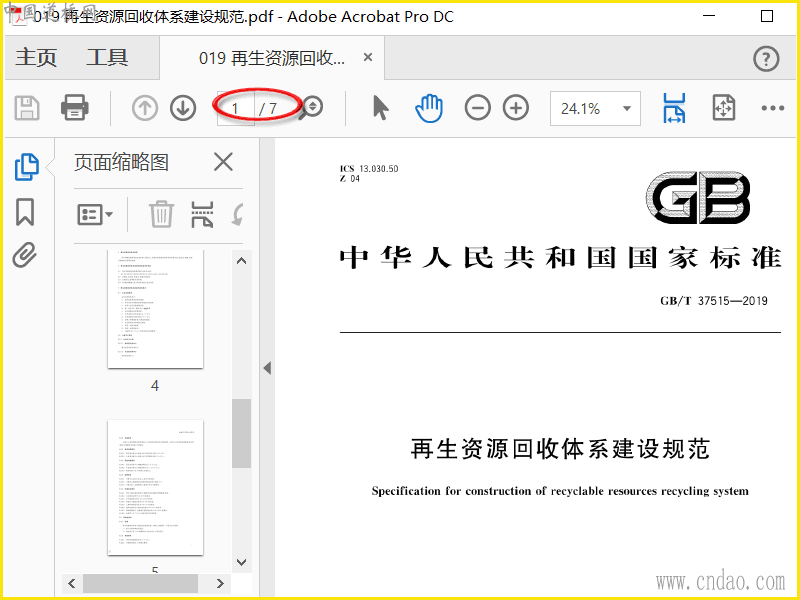The image size is (800, 600).
Task: Collapse the navigation pane with the triangle
Action: click(x=267, y=368)
